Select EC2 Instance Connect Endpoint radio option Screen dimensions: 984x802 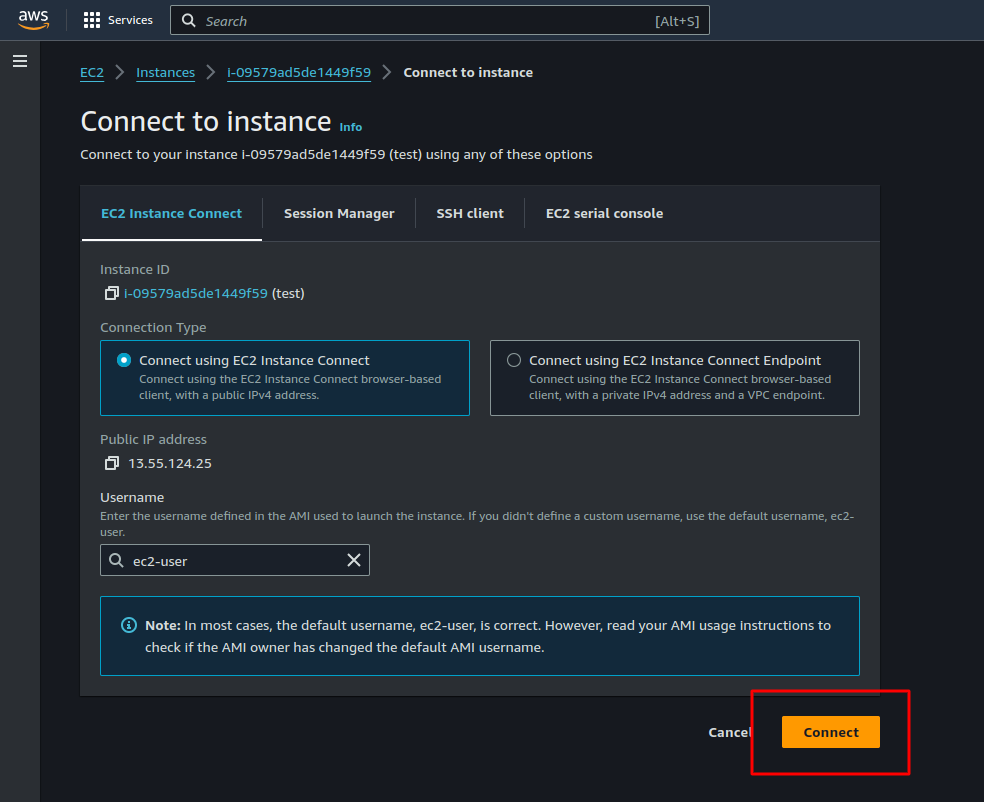(514, 361)
